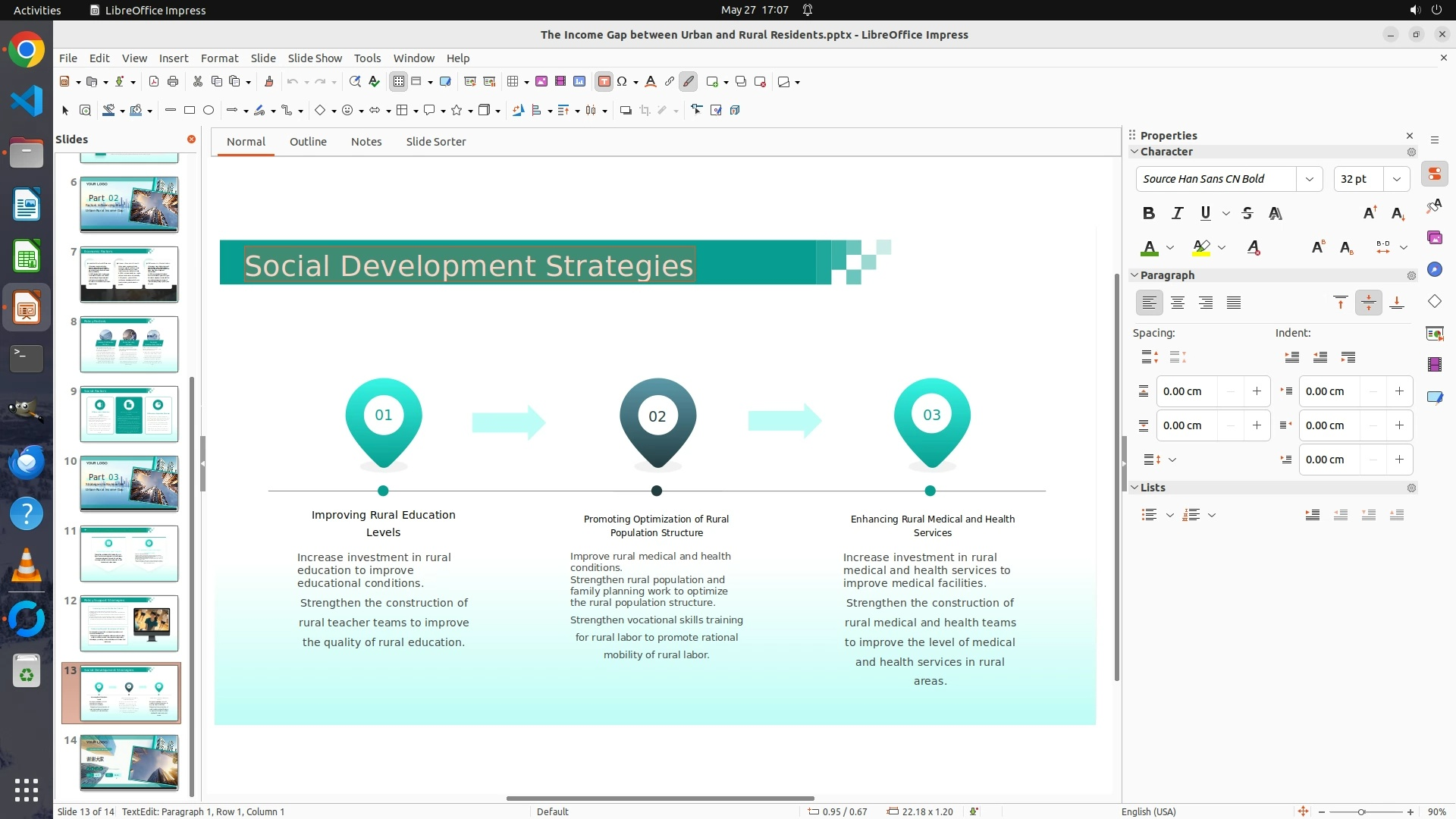Switch to the Slide Sorter tab

pyautogui.click(x=435, y=142)
